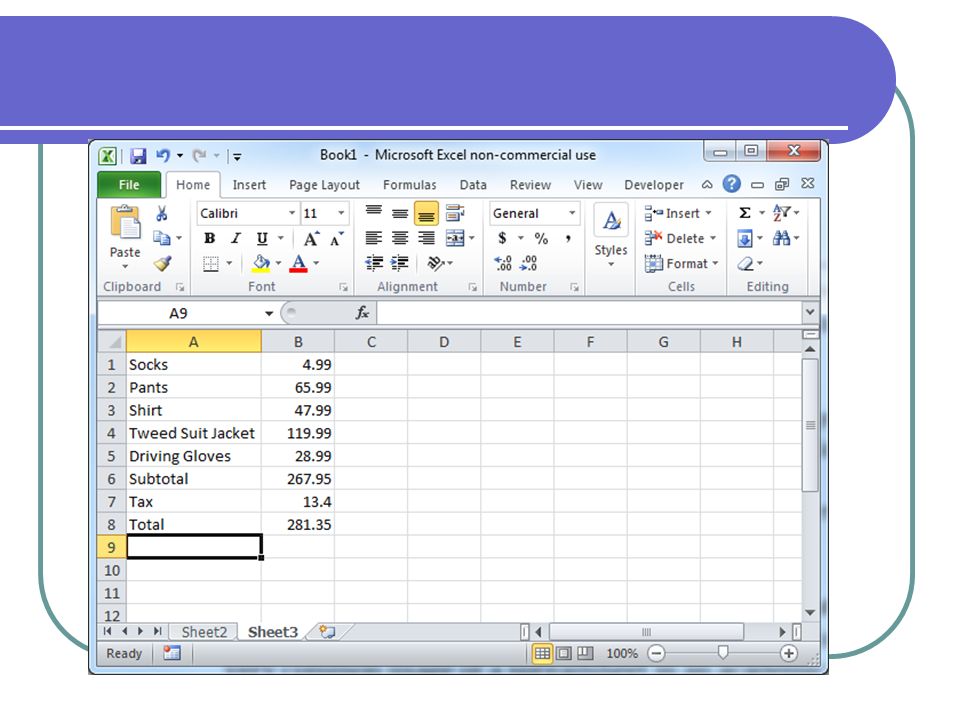Open the Merge & Center dropdown

(471, 238)
